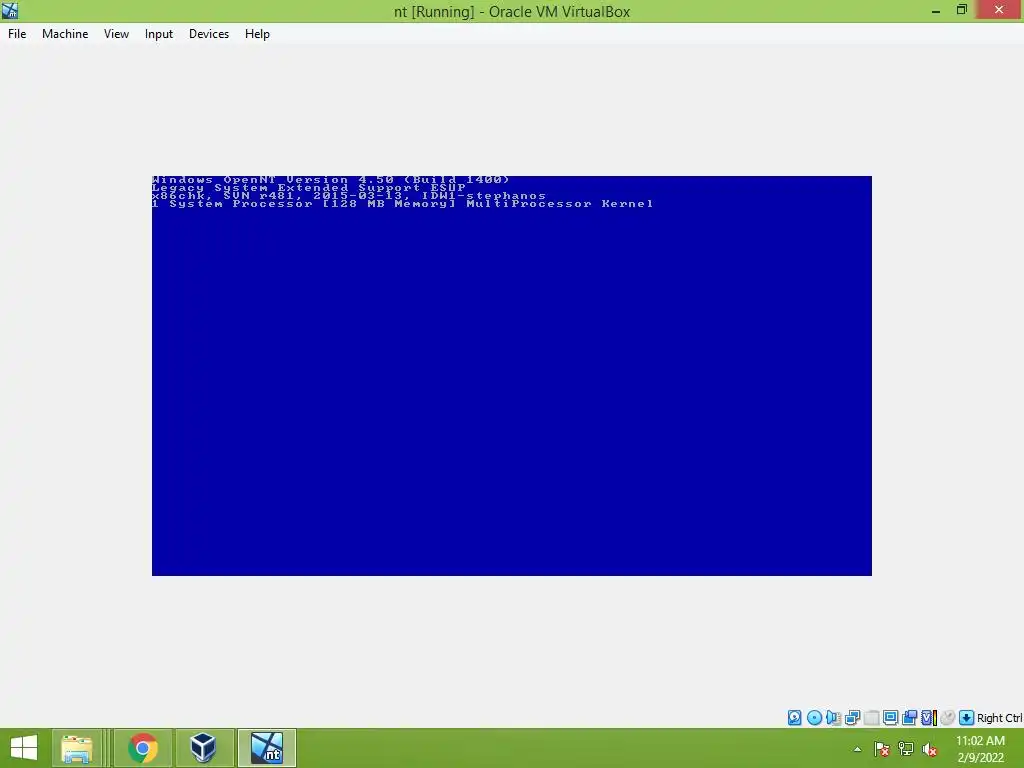Screen dimensions: 1024x768
Task: Close the nt VirtualBox window
Action: (999, 10)
